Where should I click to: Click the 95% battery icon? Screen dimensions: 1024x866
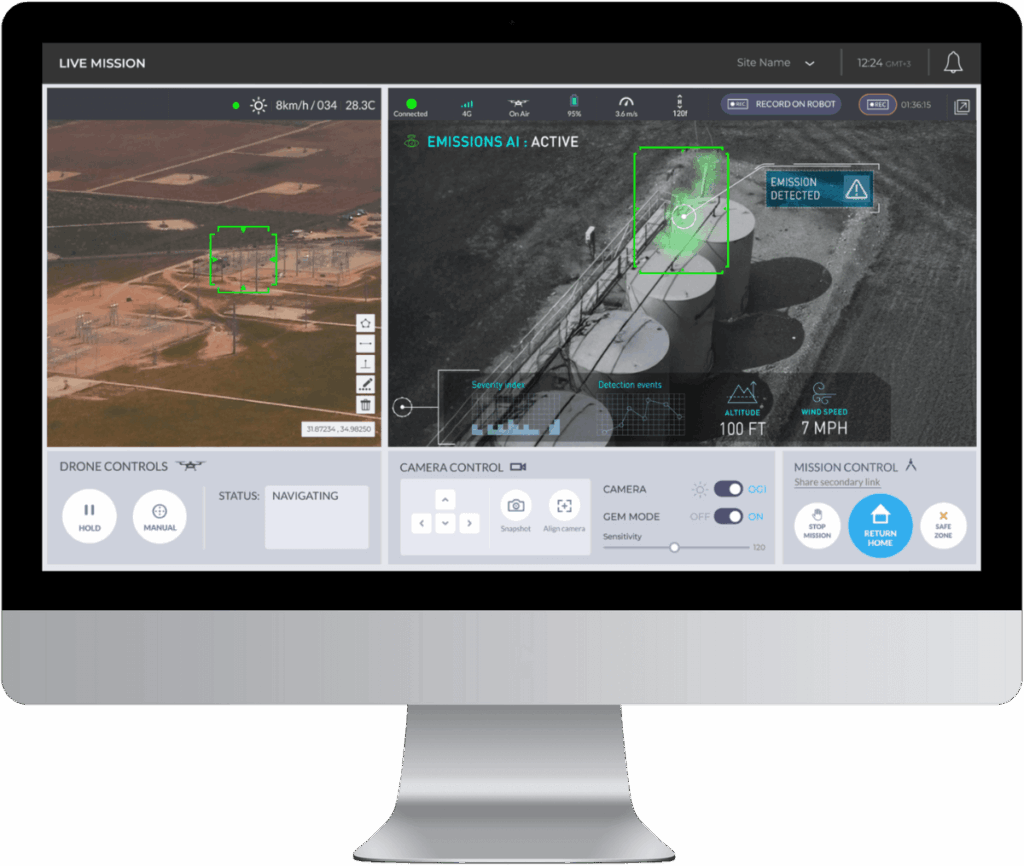pos(574,101)
